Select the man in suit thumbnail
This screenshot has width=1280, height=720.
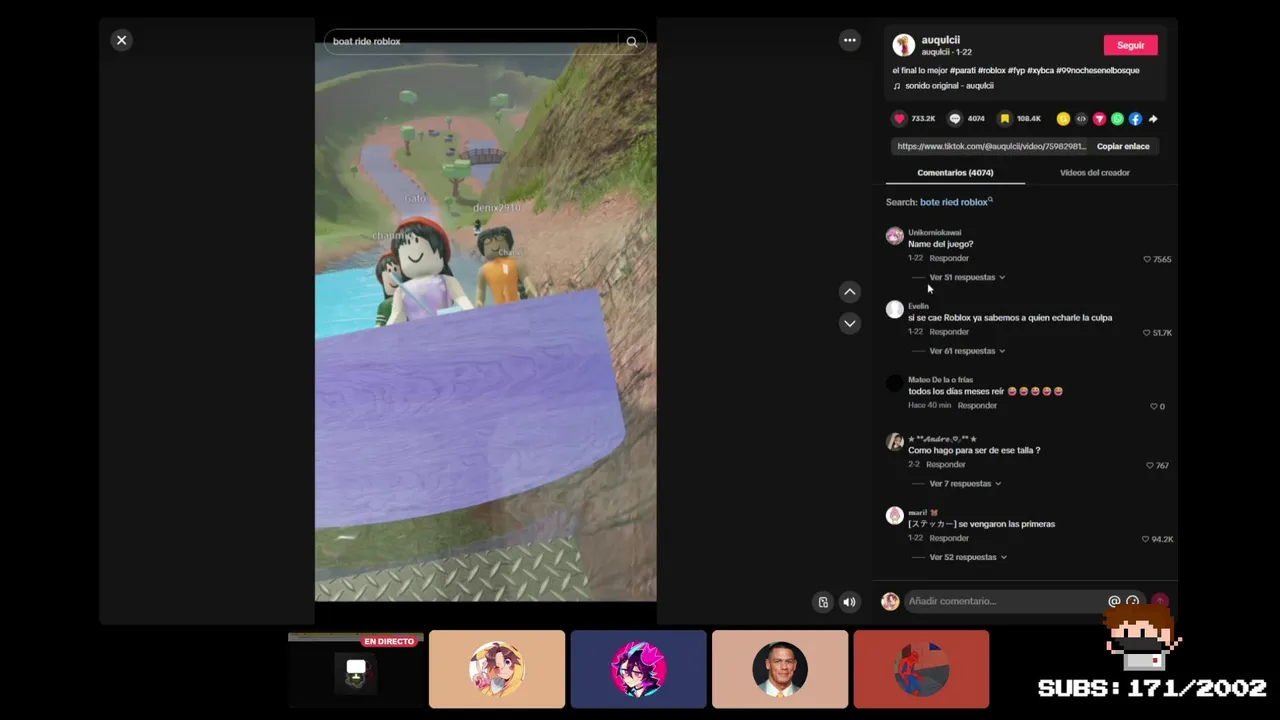coord(780,669)
